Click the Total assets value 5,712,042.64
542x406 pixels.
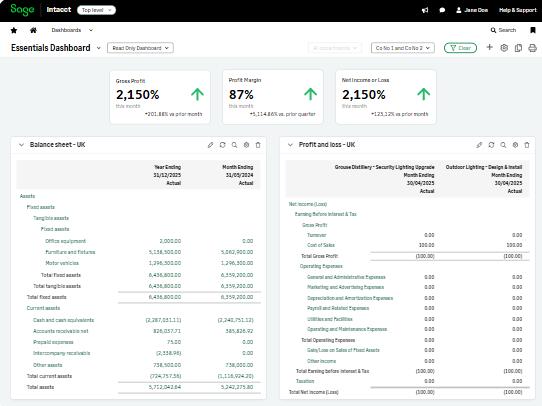[x=165, y=387]
